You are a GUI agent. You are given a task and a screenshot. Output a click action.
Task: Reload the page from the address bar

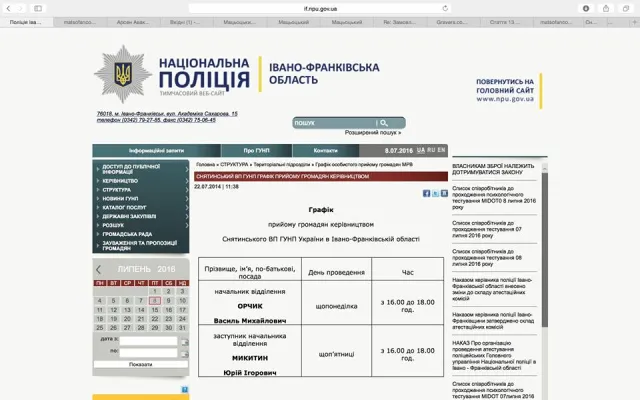pos(445,8)
